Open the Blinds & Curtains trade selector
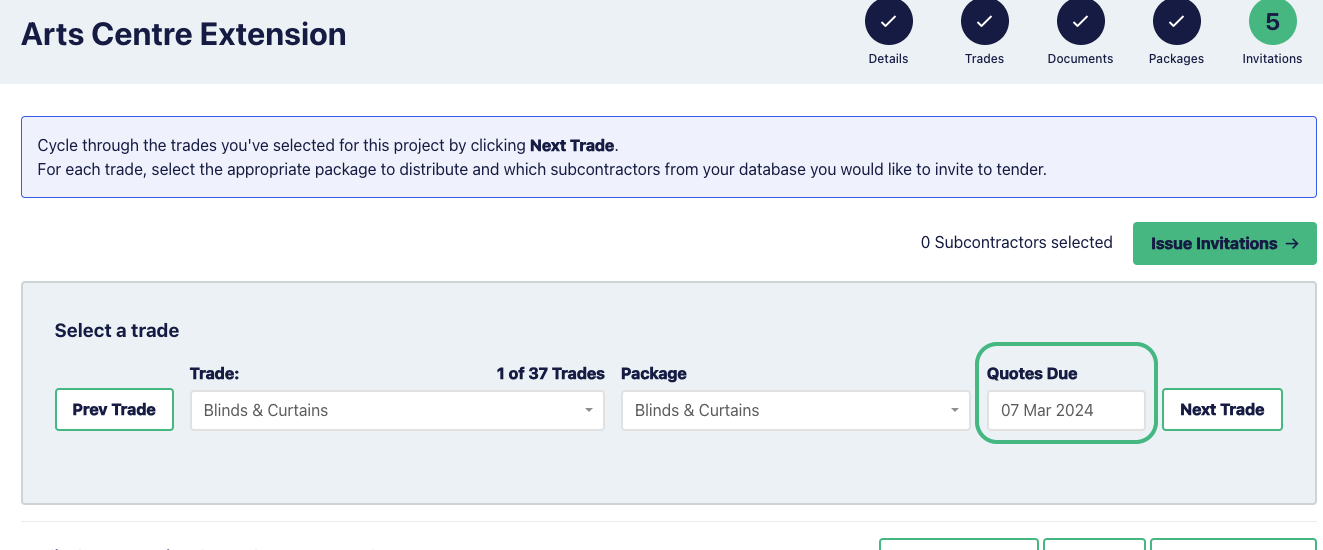This screenshot has height=550, width=1323. click(x=397, y=410)
